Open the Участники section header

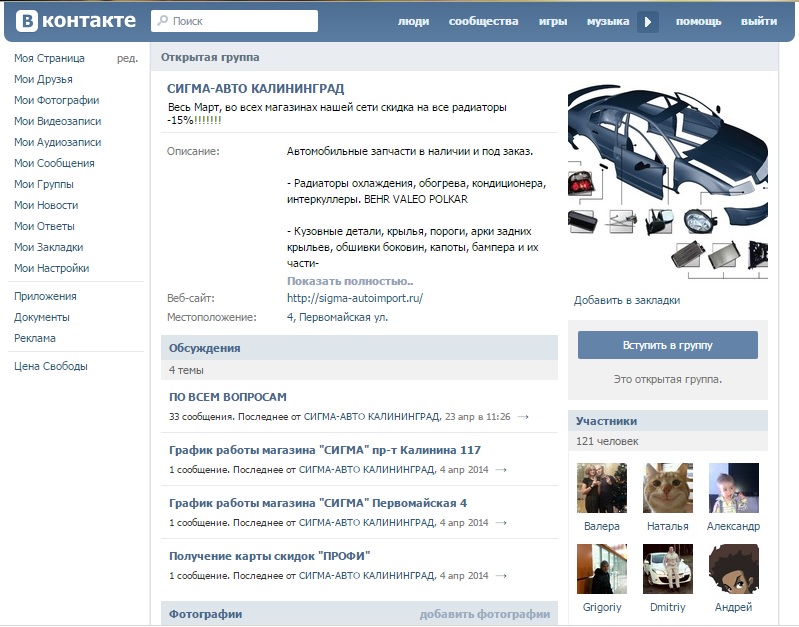tap(606, 421)
